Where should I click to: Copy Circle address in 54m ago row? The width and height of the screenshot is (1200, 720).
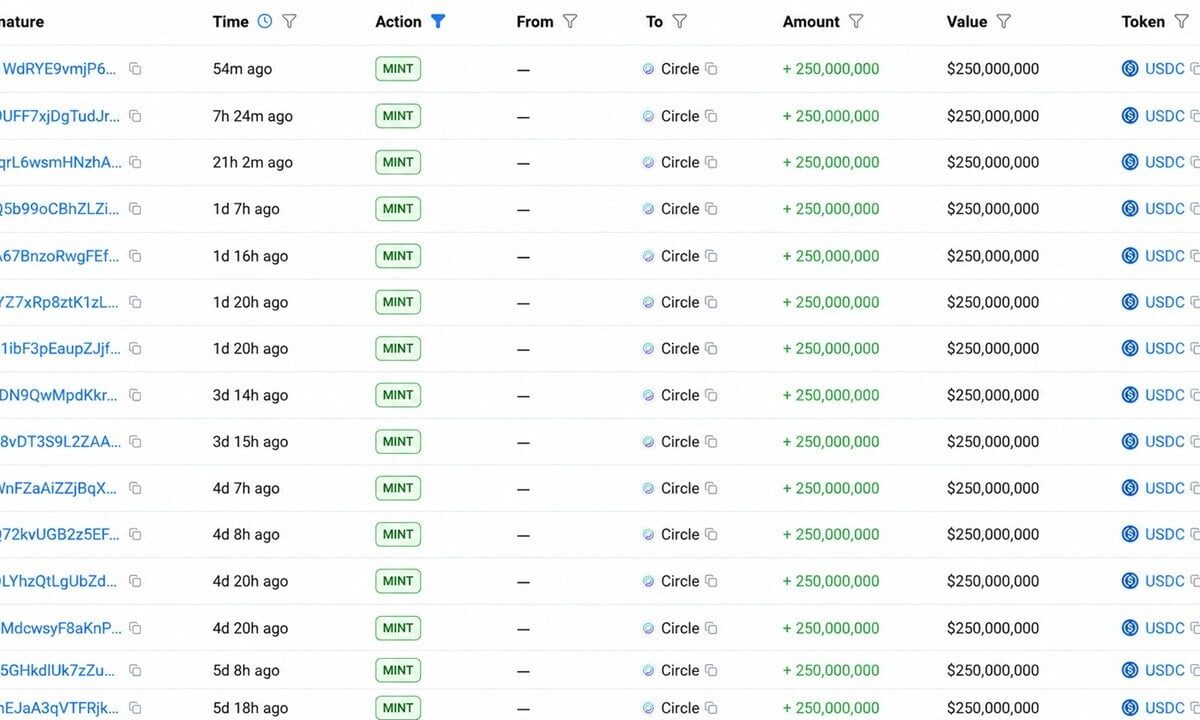point(711,69)
